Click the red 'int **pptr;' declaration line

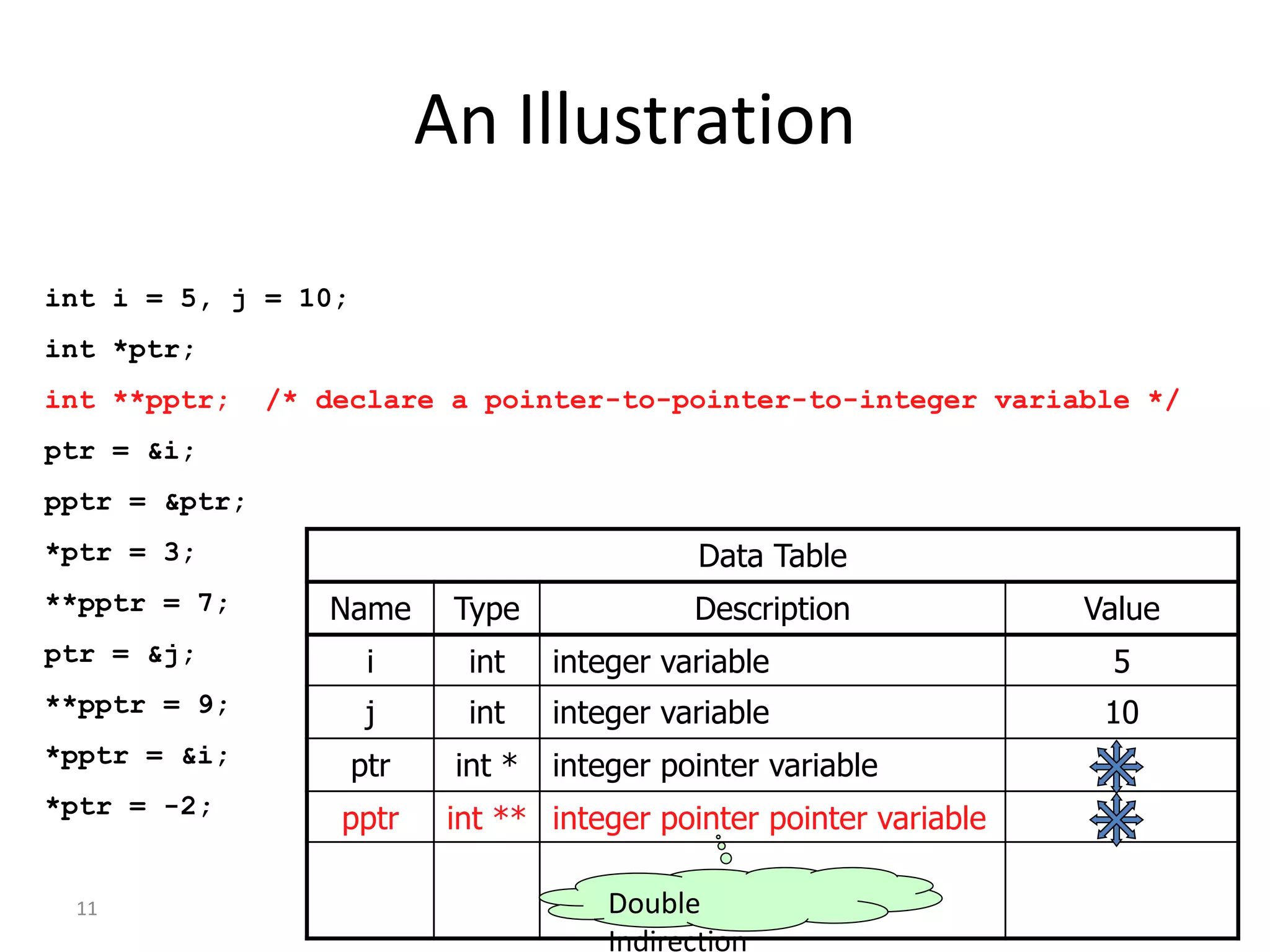tap(611, 400)
